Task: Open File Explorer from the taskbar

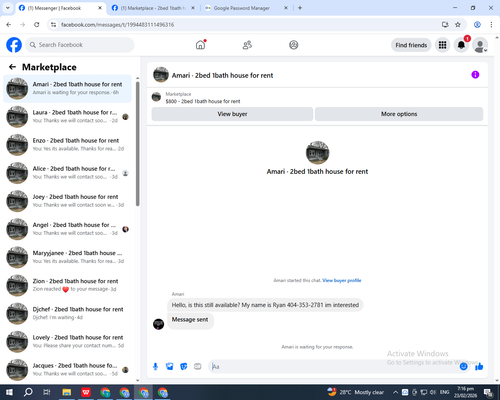Action: (66, 392)
